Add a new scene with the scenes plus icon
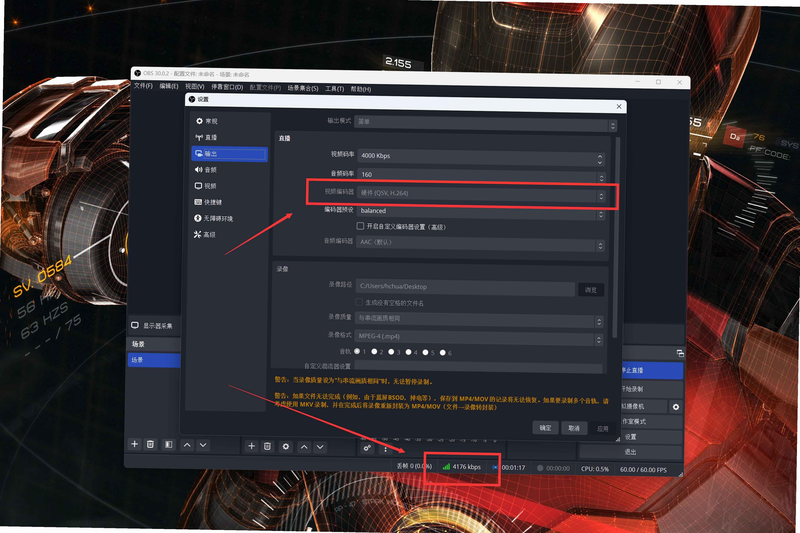Screen dimensions: 800x533 click(x=135, y=444)
